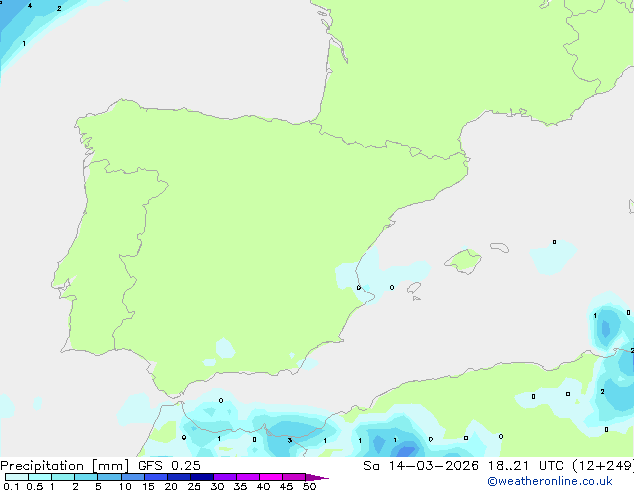Click the legend label '45'
Screen dimensions: 634x490
click(x=286, y=486)
